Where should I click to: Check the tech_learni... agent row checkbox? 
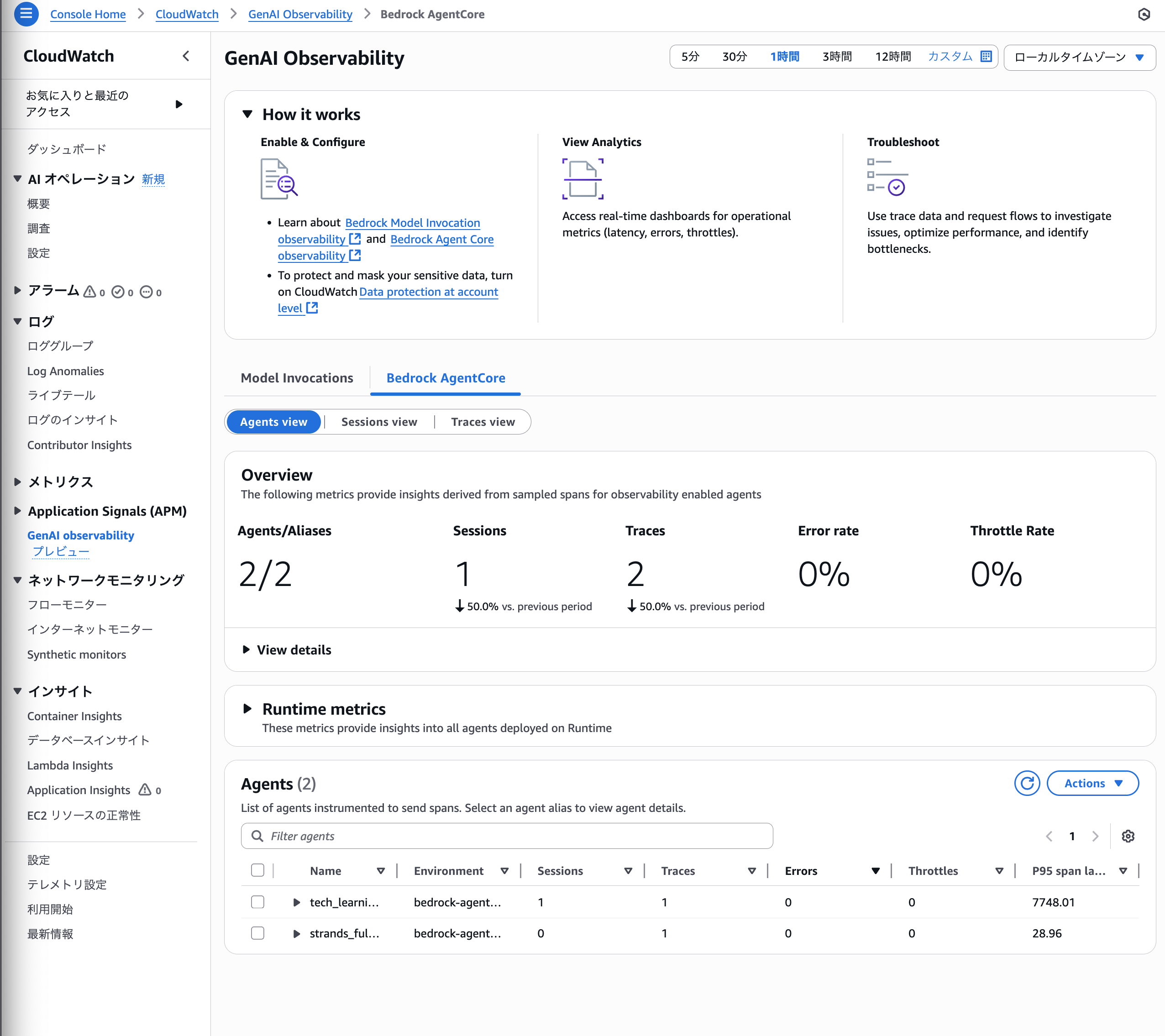pos(257,901)
